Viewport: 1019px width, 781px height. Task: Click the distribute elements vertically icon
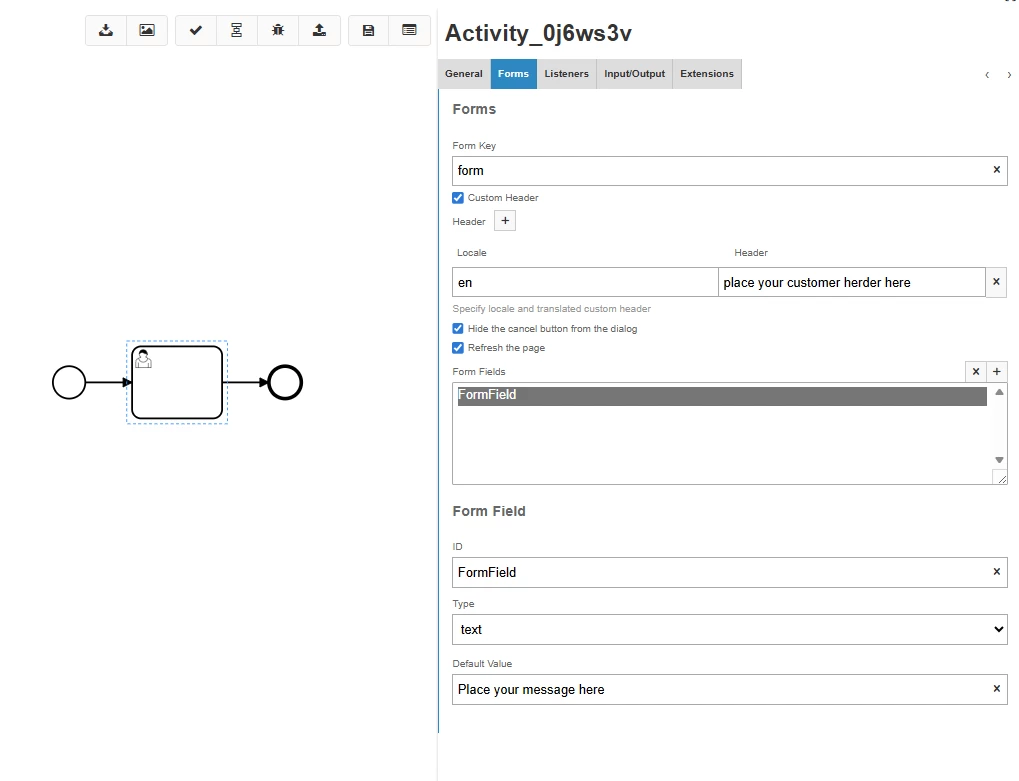(x=237, y=31)
